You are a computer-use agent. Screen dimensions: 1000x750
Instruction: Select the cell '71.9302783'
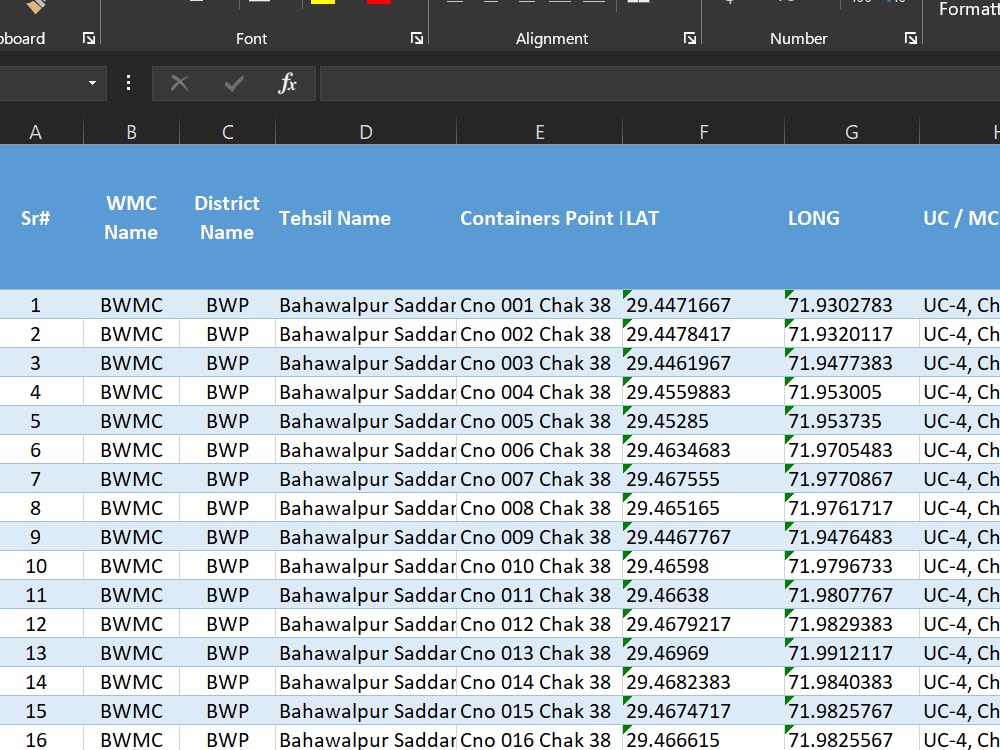pyautogui.click(x=852, y=305)
